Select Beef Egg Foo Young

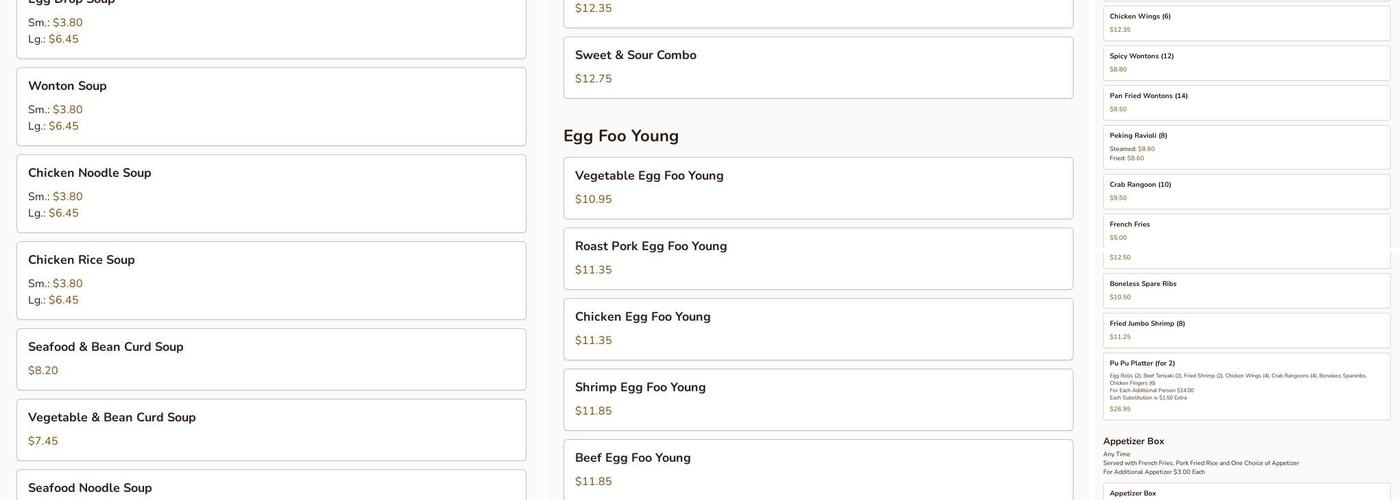click(x=818, y=469)
